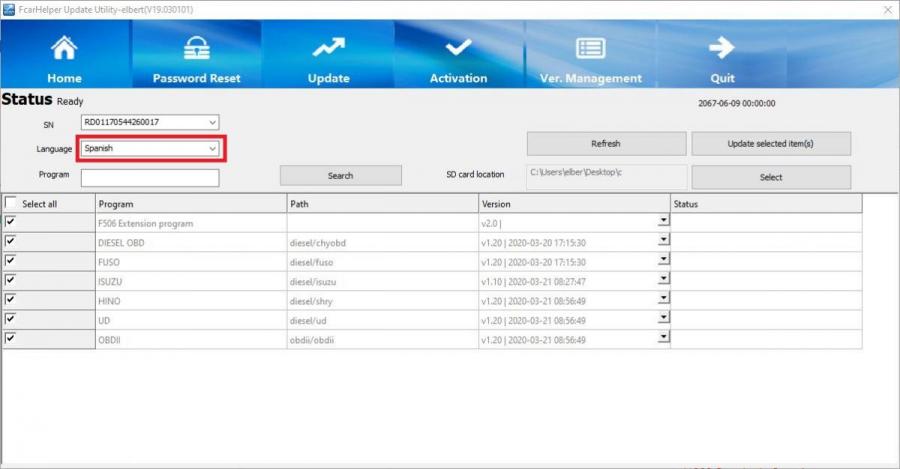Viewport: 900px width, 469px height.
Task: Click Update selected item(s) button
Action: point(770,143)
